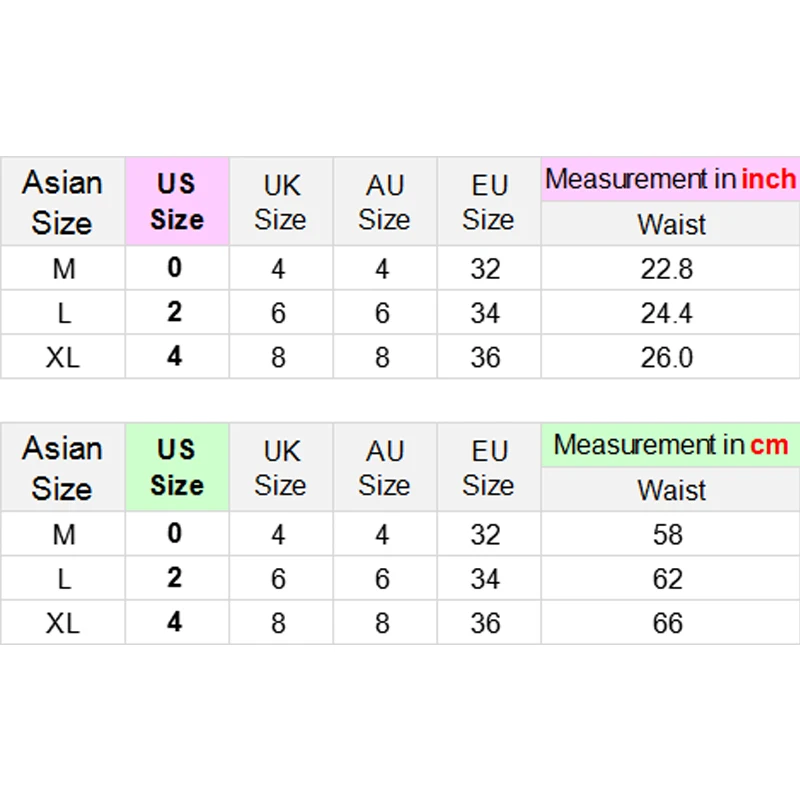This screenshot has width=800, height=800.
Task: Click the Asian Size header in top table
Action: 62,201
